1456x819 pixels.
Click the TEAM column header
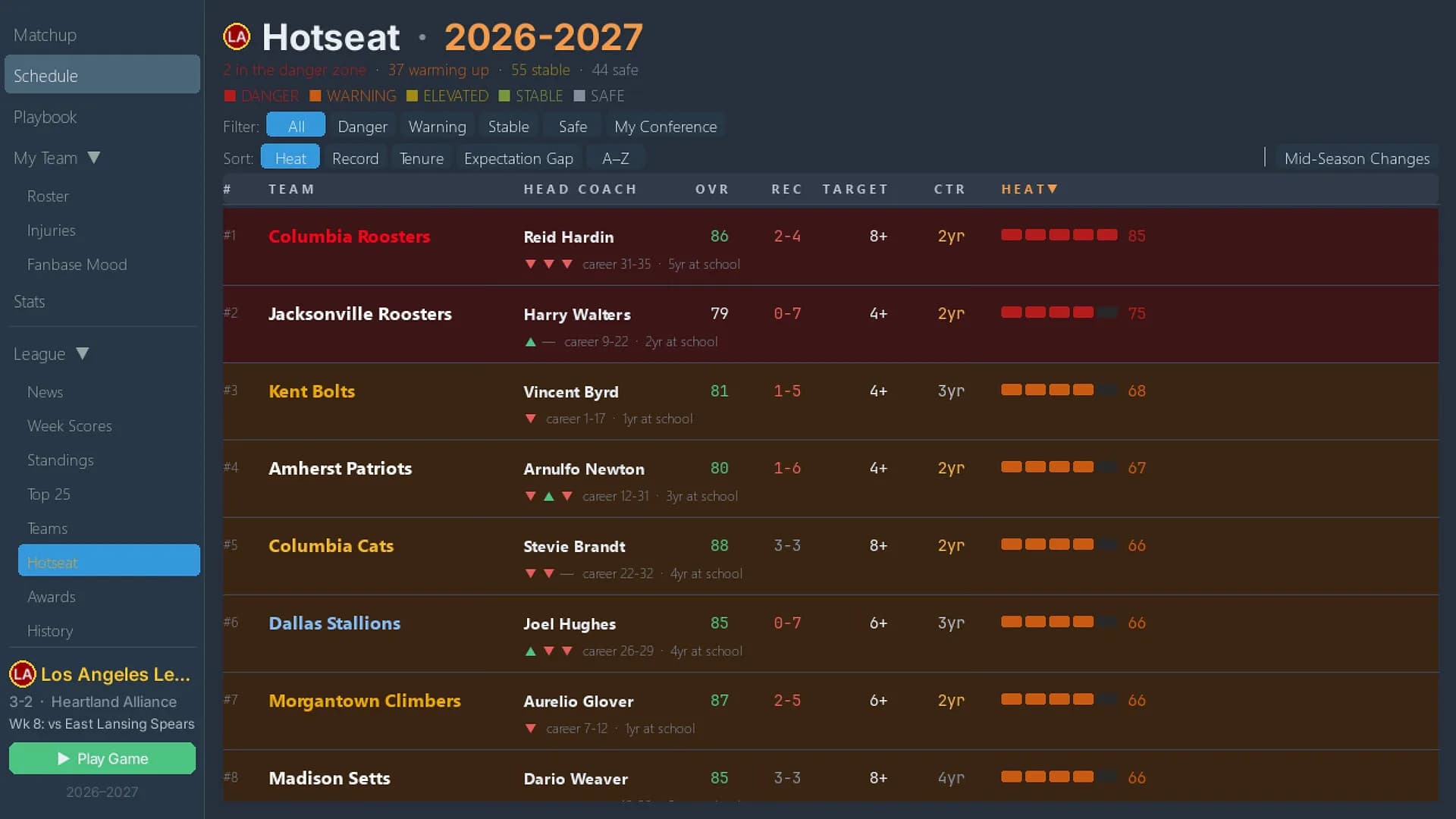(291, 190)
